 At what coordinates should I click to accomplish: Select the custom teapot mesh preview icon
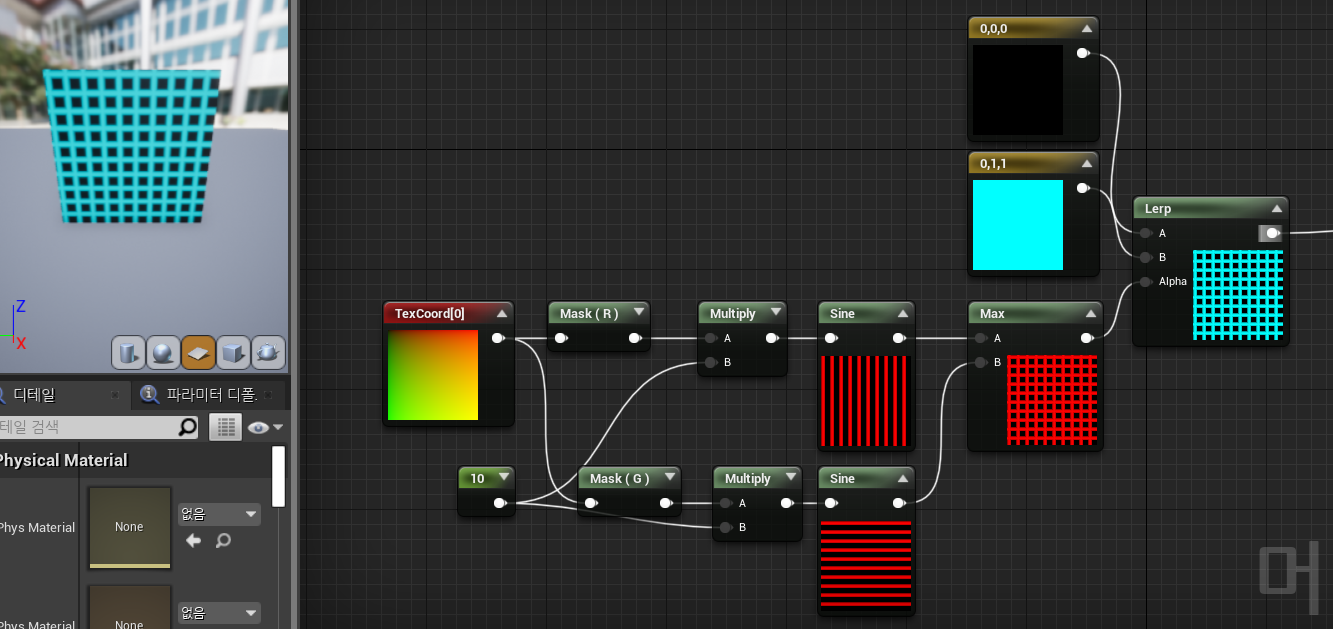pyautogui.click(x=268, y=353)
